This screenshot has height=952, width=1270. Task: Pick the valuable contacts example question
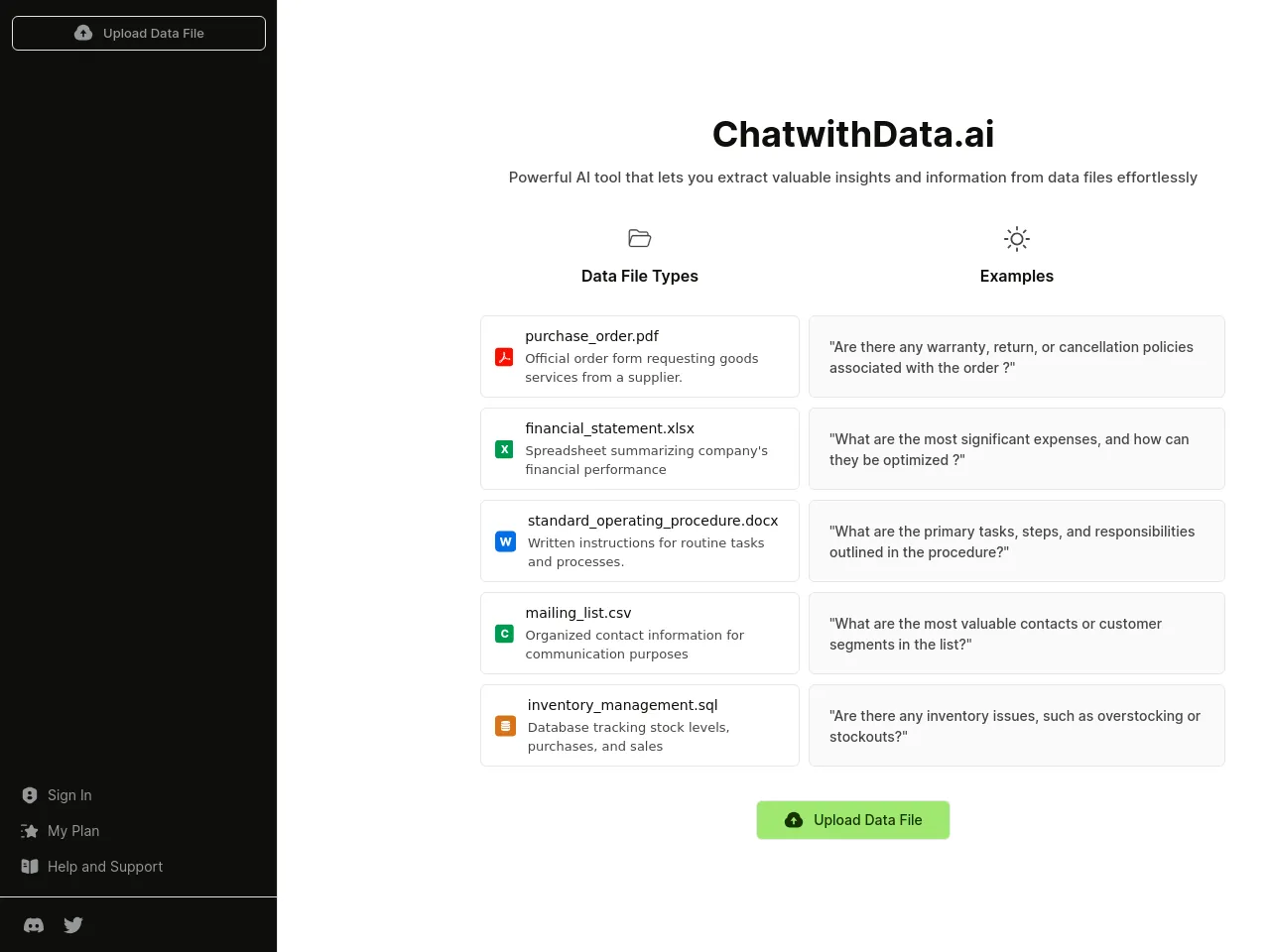(1016, 634)
